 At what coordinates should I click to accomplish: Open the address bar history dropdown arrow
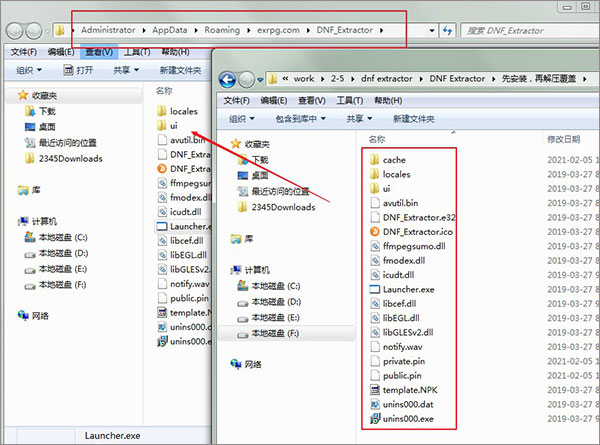[432, 30]
